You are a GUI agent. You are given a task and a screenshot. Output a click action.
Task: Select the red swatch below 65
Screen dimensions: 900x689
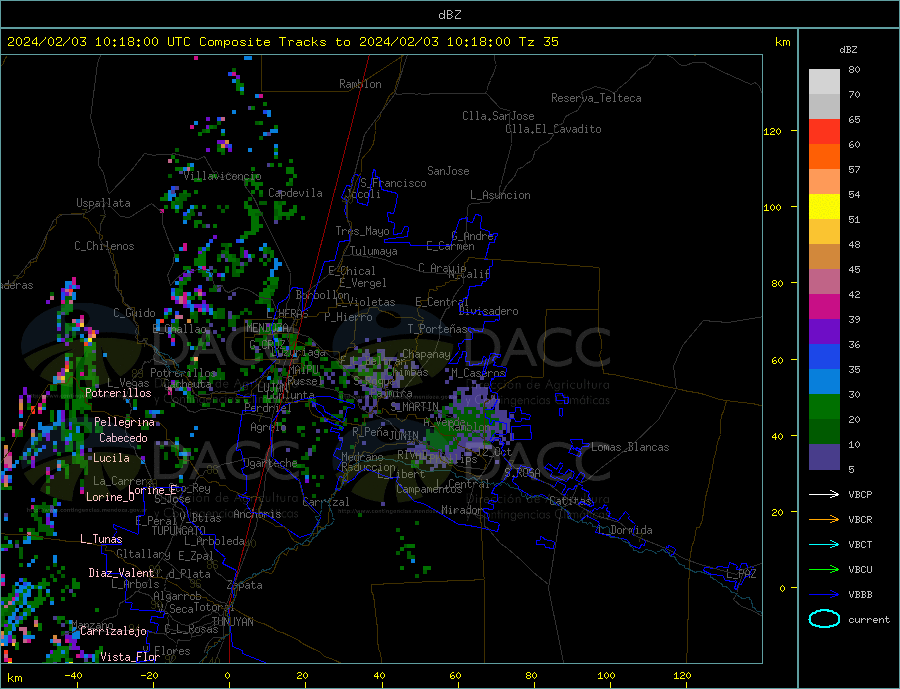pyautogui.click(x=824, y=131)
